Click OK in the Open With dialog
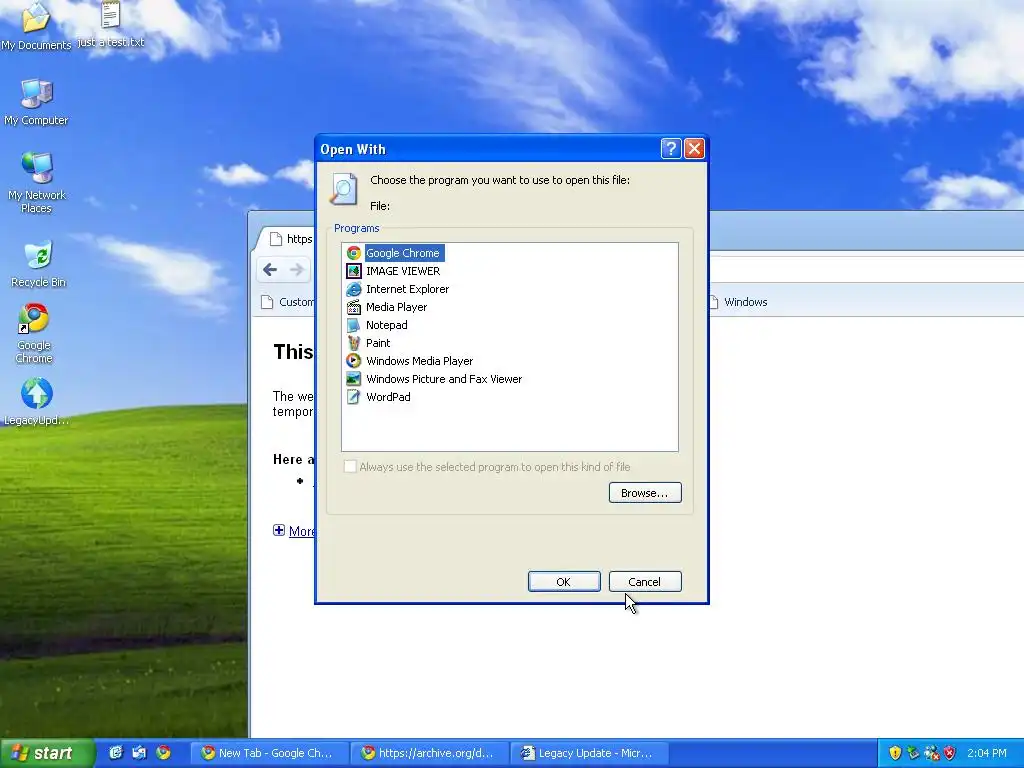The height and width of the screenshot is (768, 1024). point(564,581)
